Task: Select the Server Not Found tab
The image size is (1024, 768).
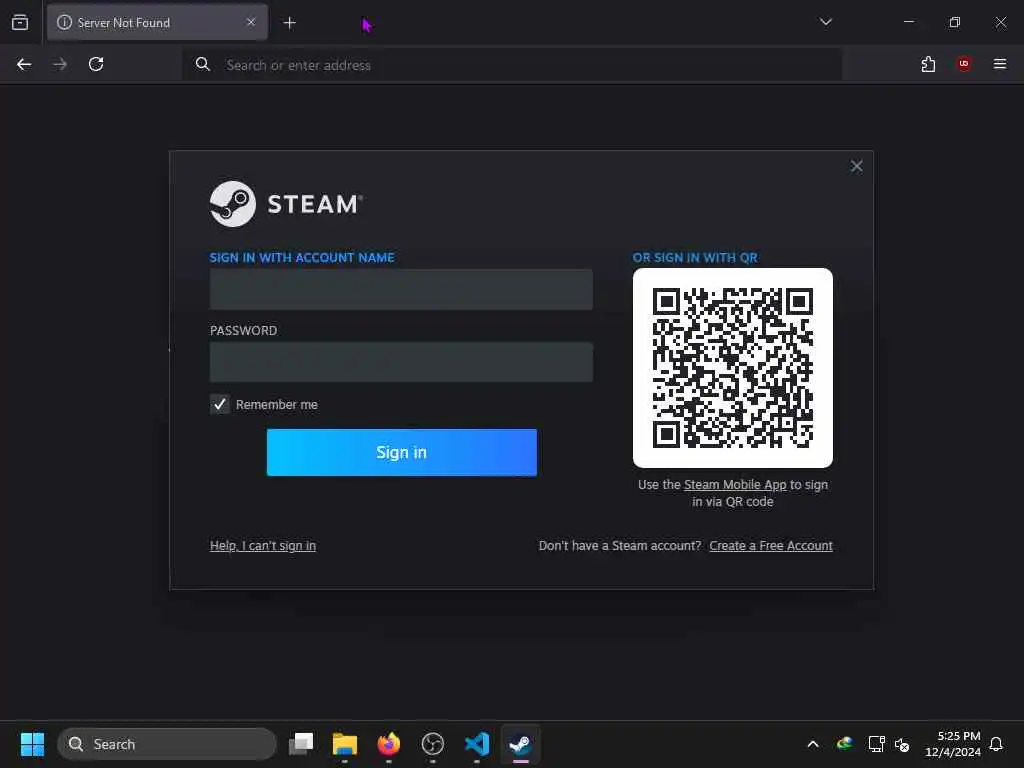Action: coord(157,23)
